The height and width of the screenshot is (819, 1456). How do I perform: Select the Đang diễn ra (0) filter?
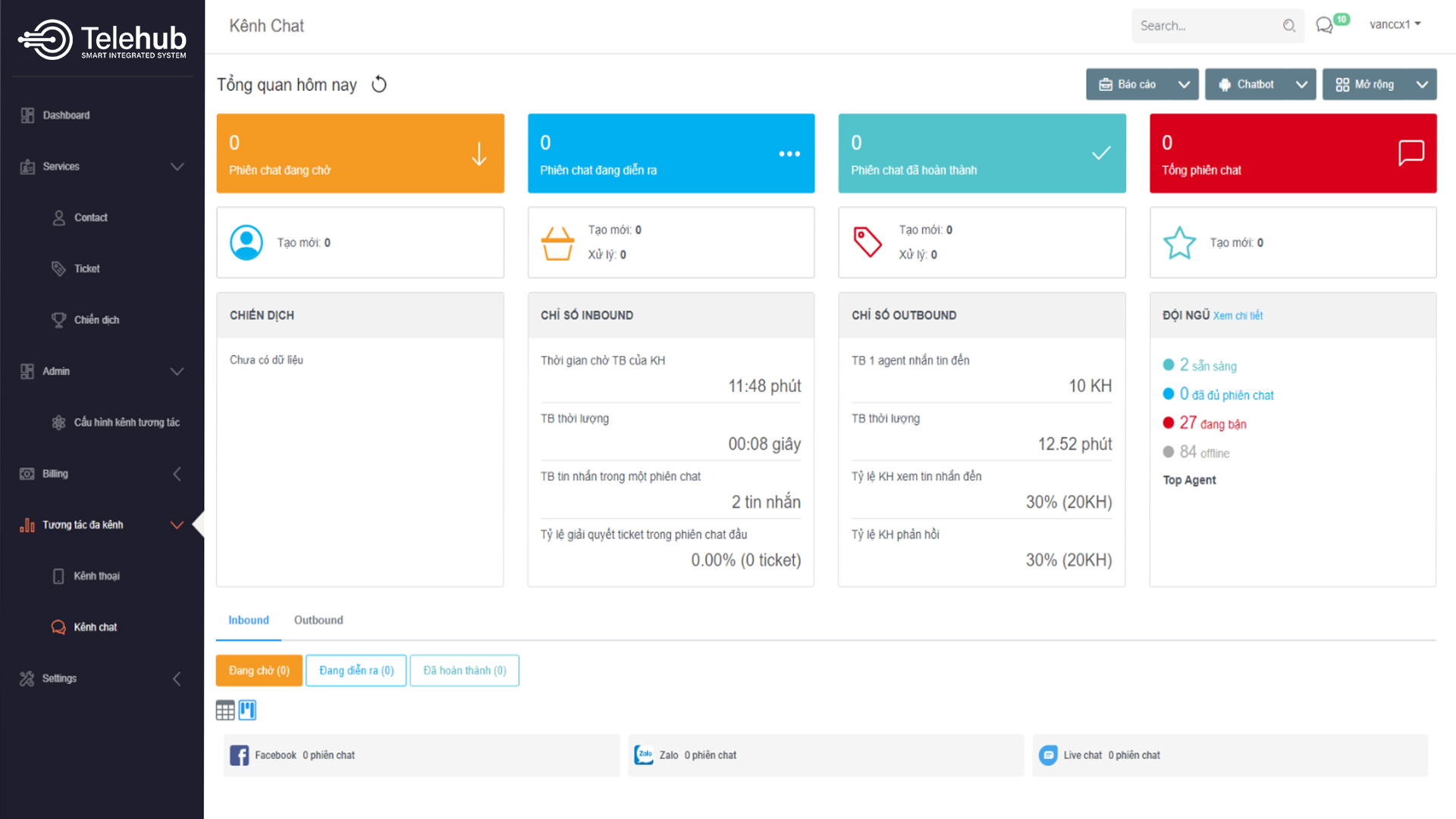click(356, 670)
